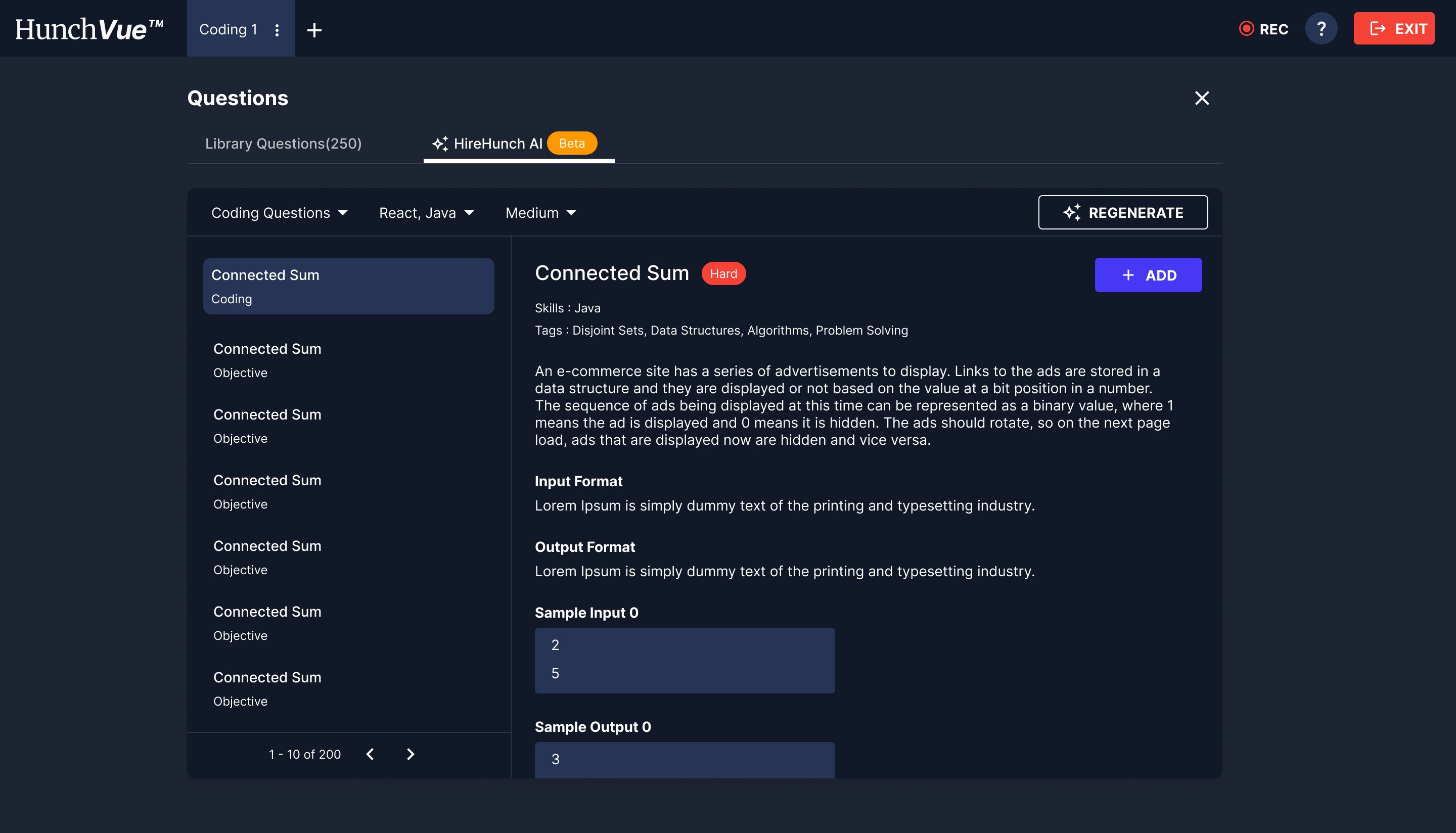Click the REC recording indicator

[1263, 29]
